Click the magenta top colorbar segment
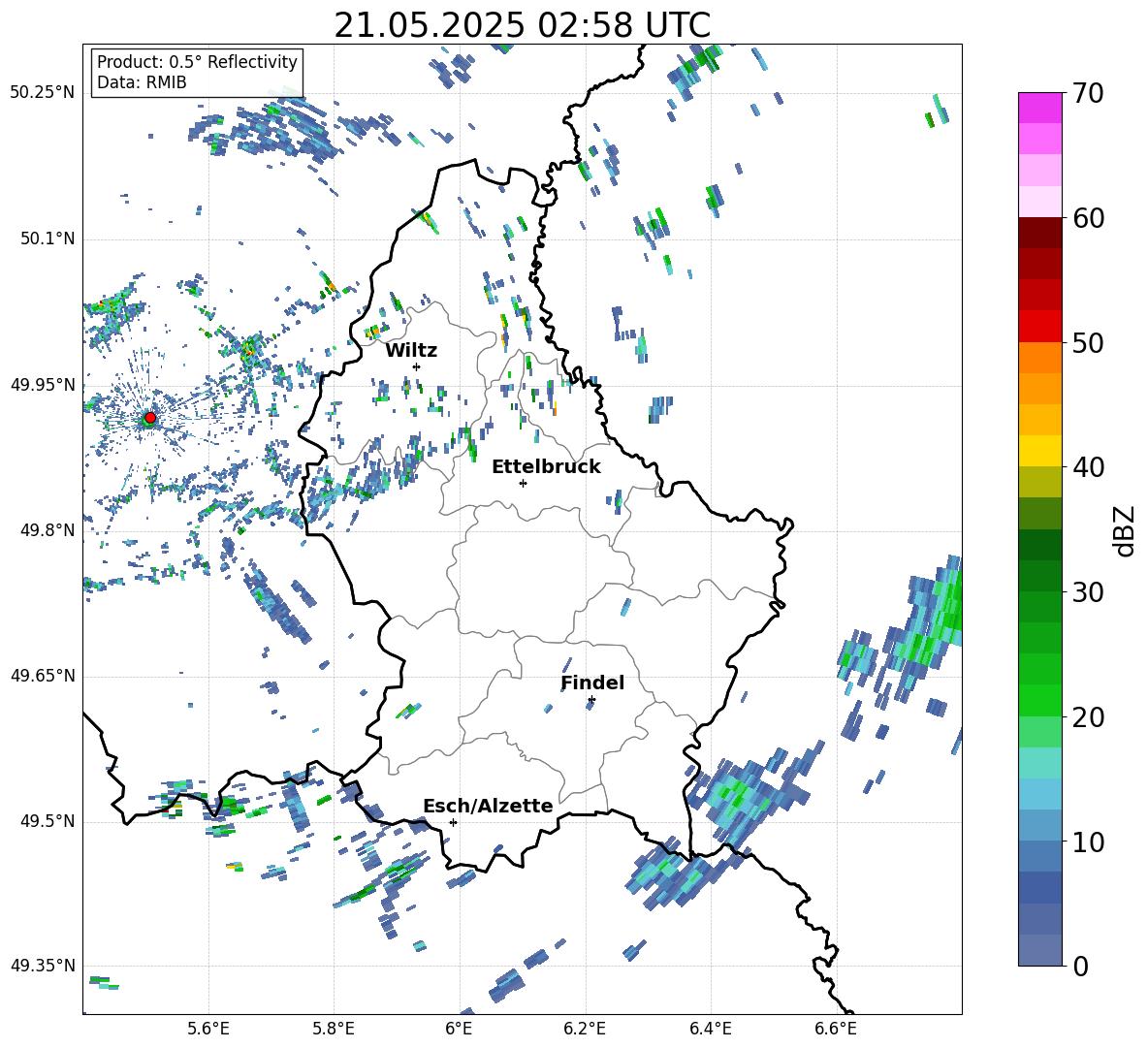 point(1039,108)
